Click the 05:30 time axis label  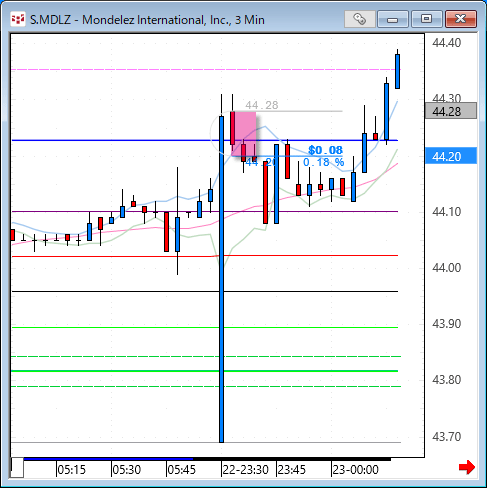[127, 470]
